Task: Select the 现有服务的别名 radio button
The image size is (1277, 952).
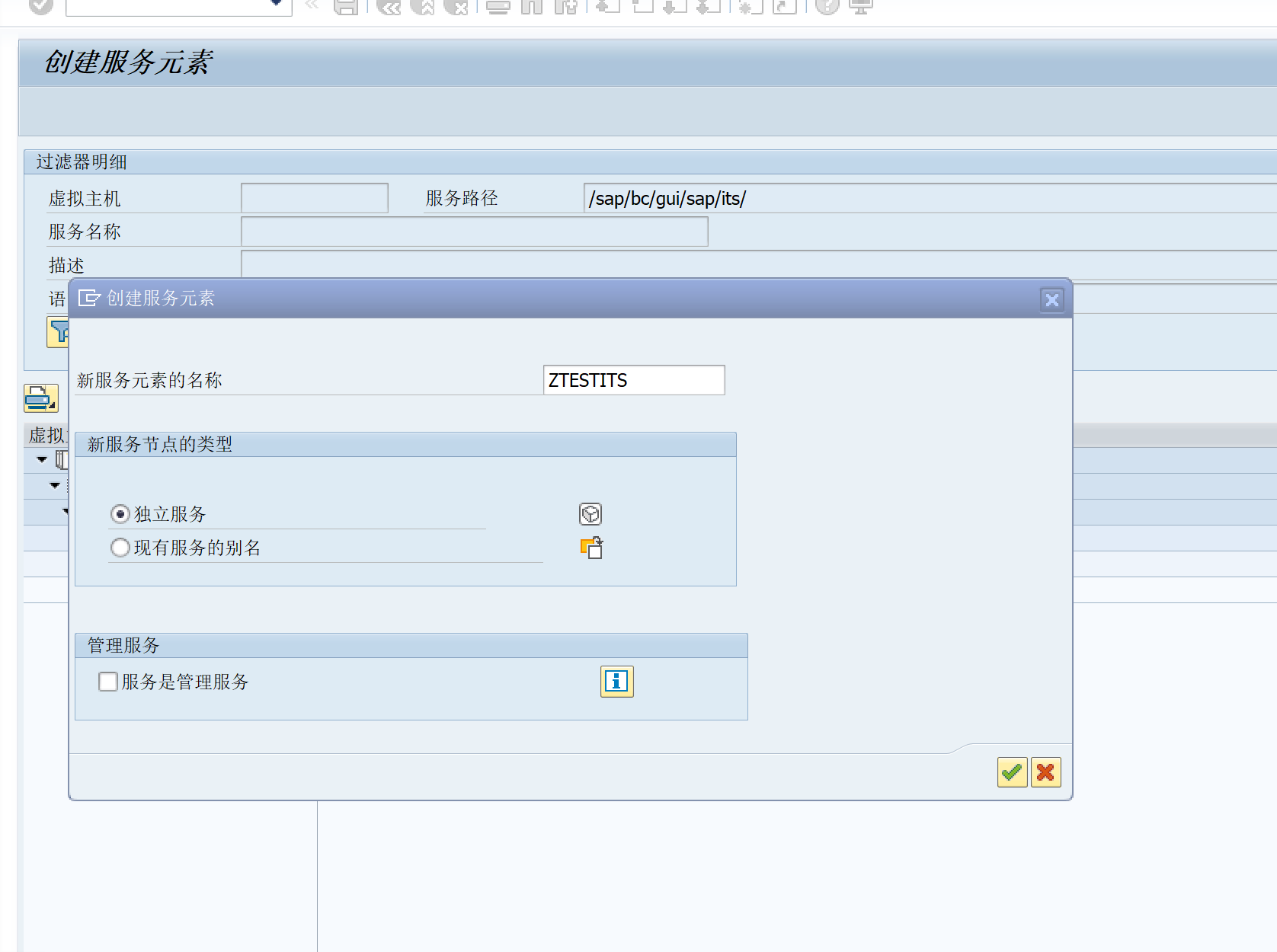Action: click(120, 548)
